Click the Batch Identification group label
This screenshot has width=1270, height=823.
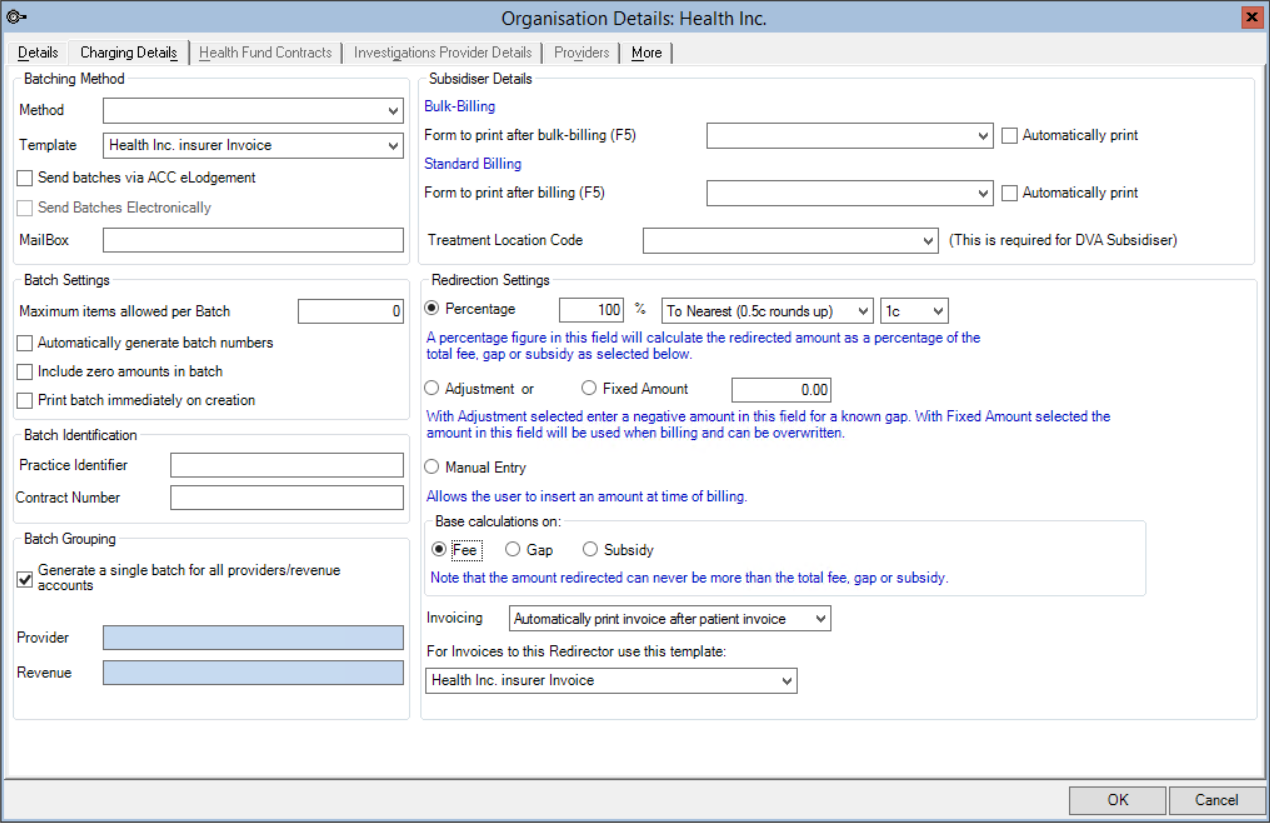[x=80, y=435]
